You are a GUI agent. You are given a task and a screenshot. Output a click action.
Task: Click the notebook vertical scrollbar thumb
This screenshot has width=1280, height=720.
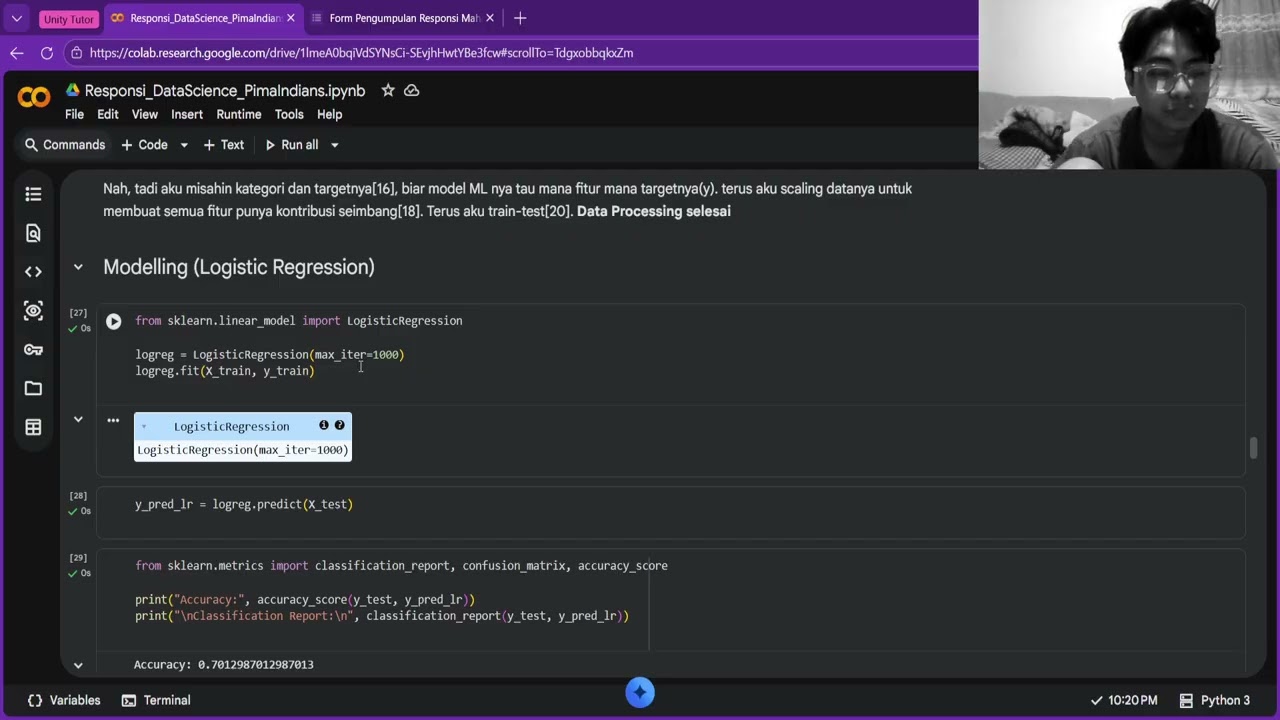pos(1253,448)
